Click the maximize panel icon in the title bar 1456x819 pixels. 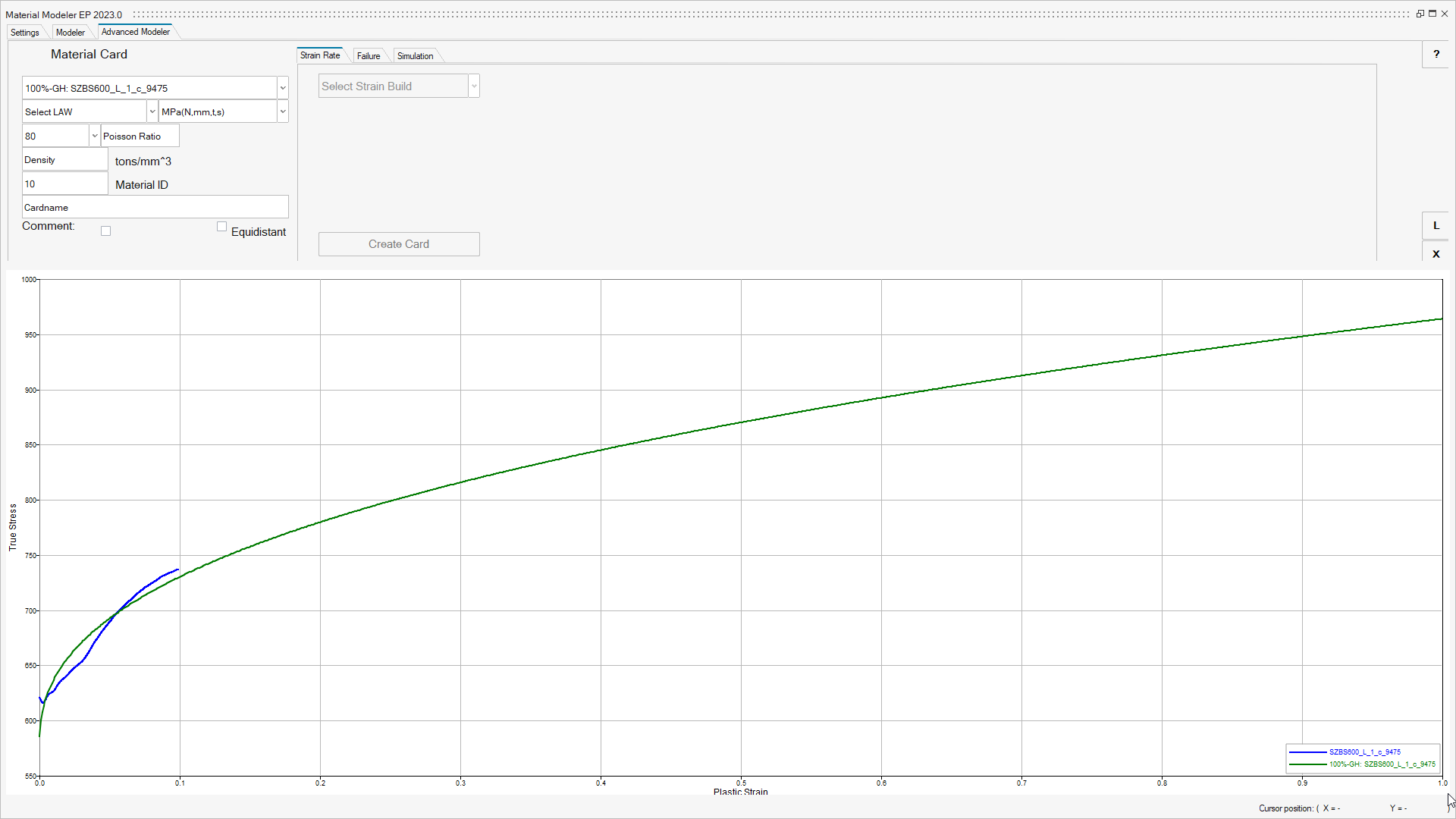1432,14
